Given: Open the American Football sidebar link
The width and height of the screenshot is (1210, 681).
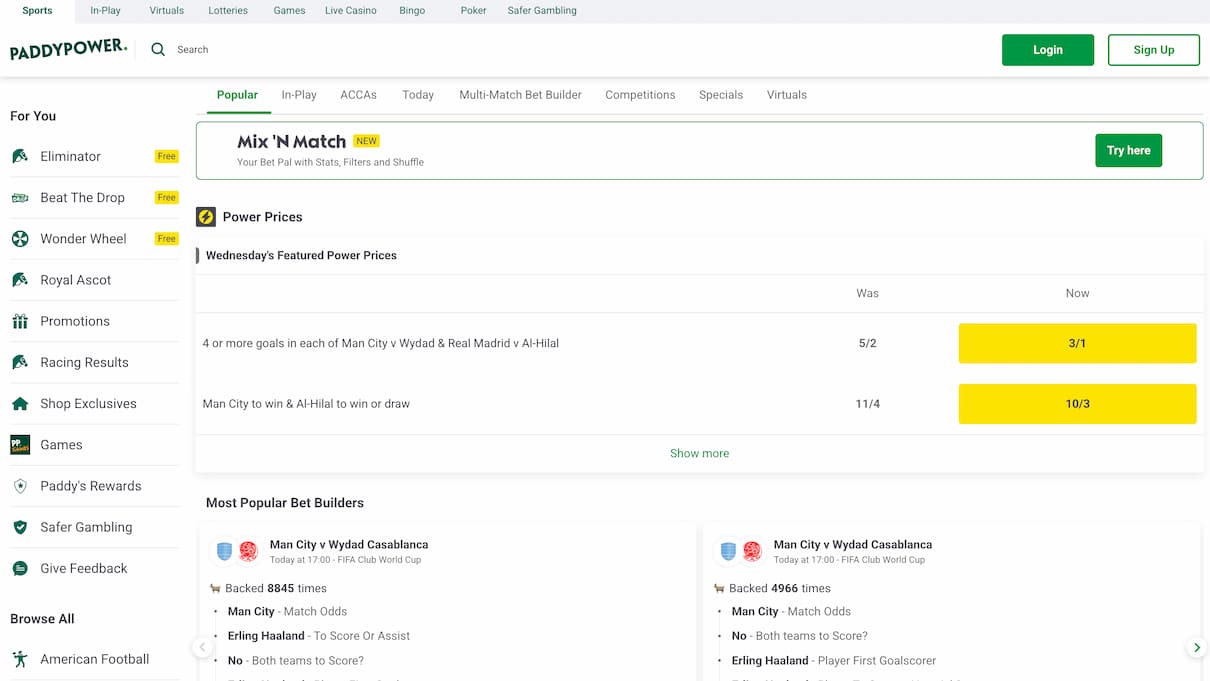Looking at the screenshot, I should (x=94, y=659).
